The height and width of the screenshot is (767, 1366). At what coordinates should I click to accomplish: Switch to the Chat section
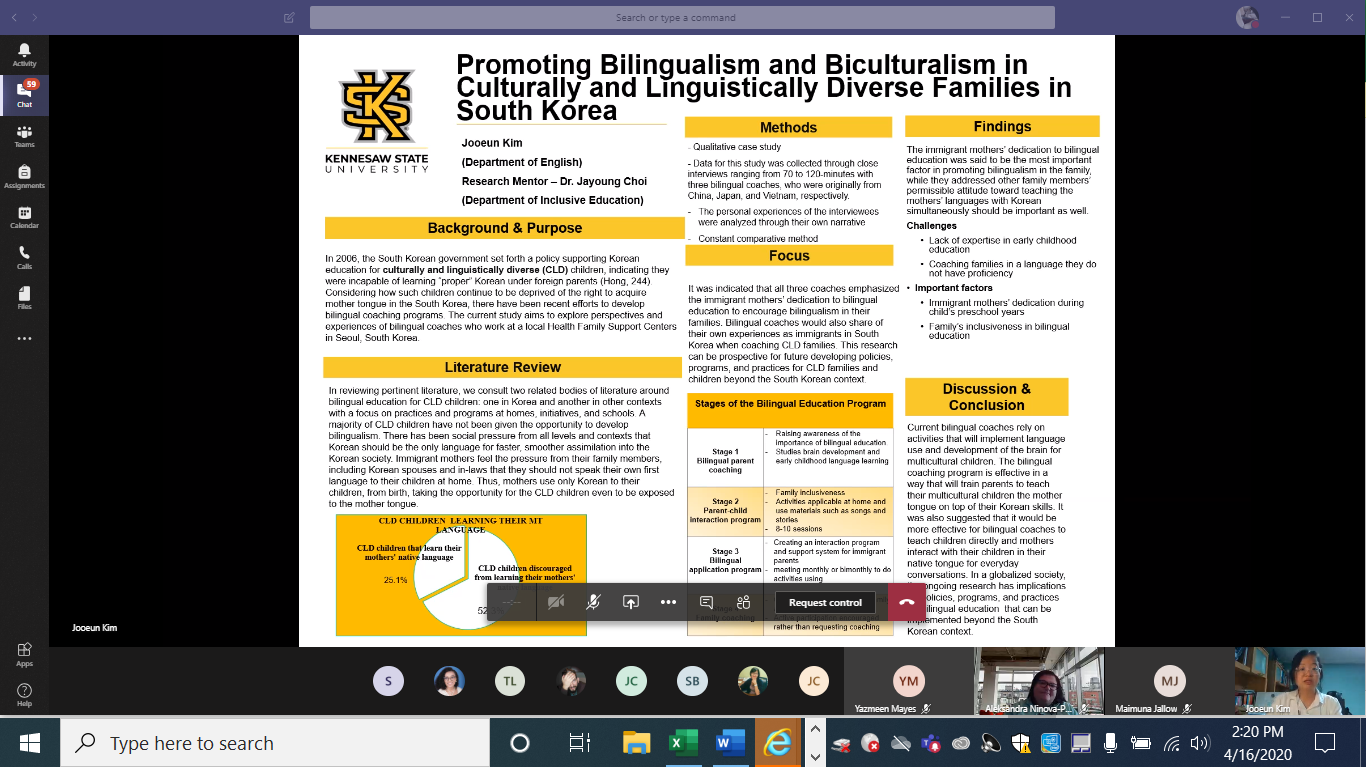(x=24, y=95)
